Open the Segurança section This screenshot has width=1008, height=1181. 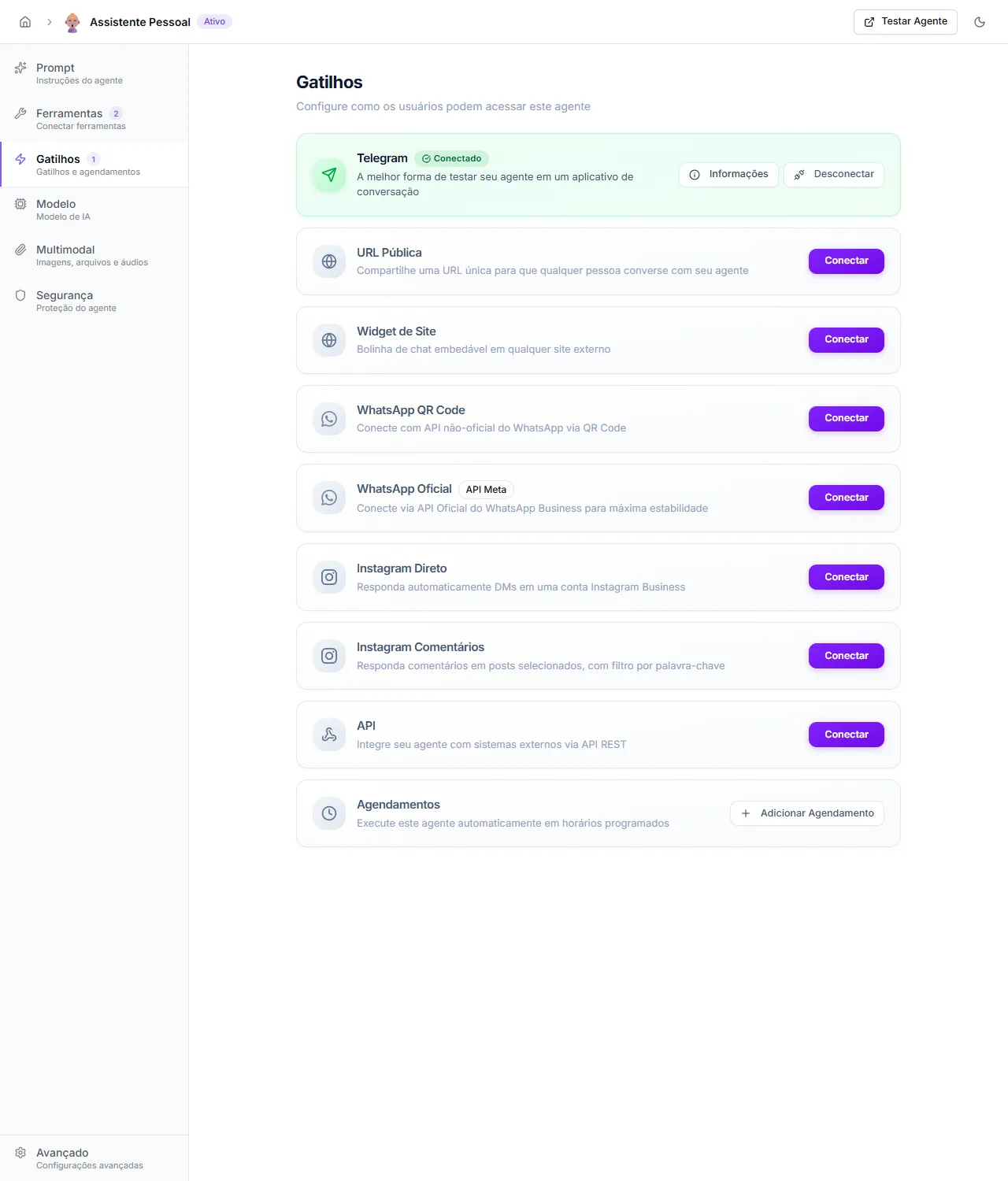[x=94, y=301]
